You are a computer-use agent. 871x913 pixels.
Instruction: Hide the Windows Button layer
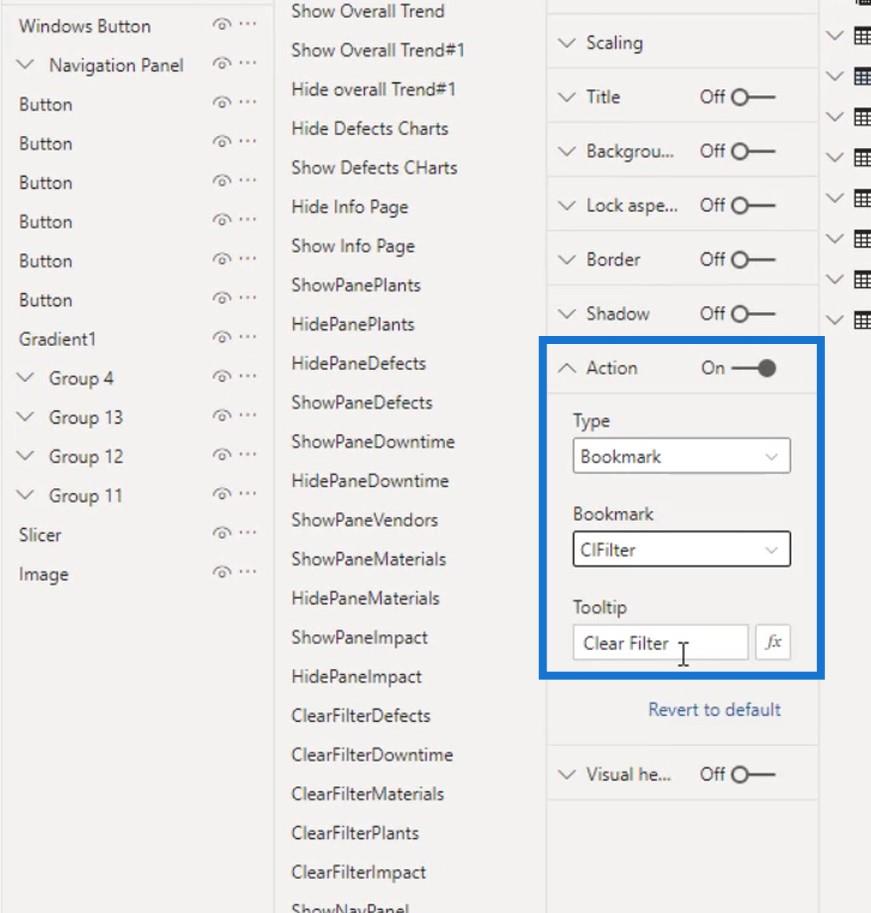(x=222, y=24)
